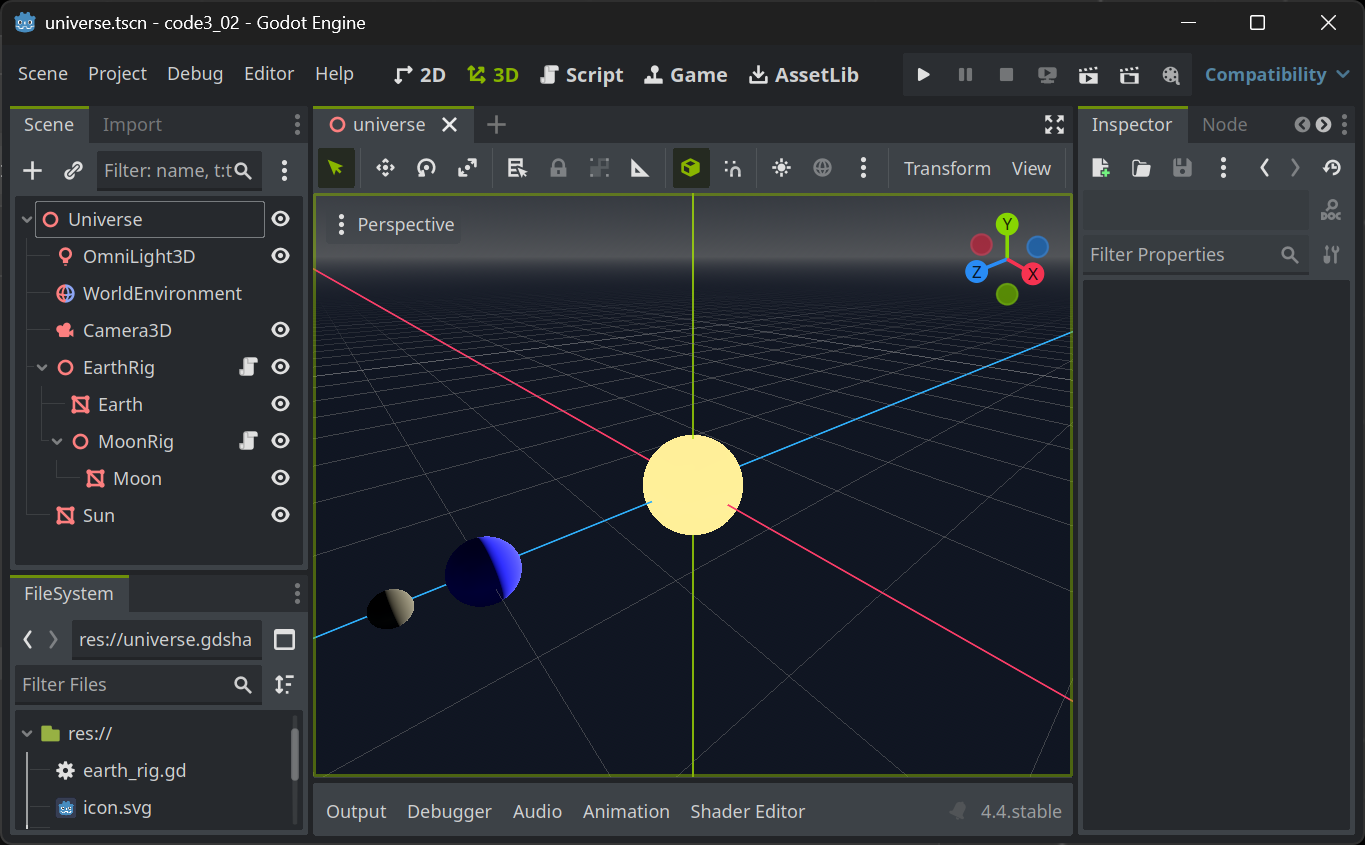This screenshot has height=845, width=1365.
Task: Click the Filter Files search field
Action: pyautogui.click(x=138, y=685)
